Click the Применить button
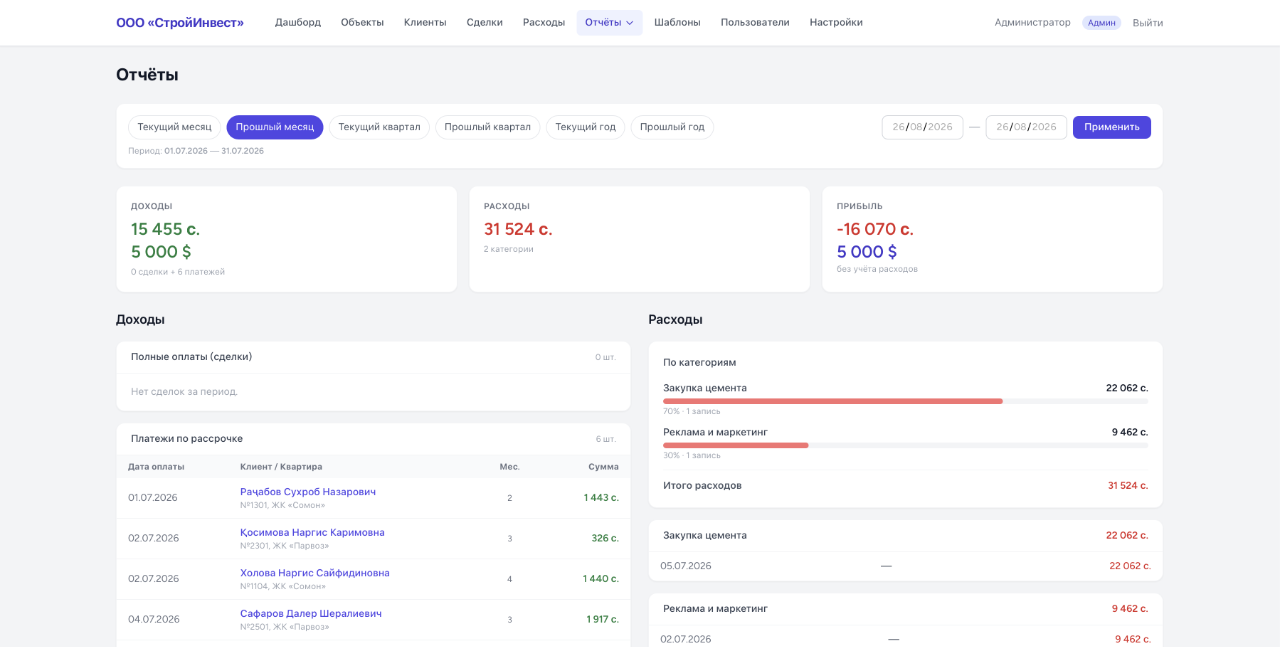Viewport: 1280px width, 647px height. tap(1112, 127)
